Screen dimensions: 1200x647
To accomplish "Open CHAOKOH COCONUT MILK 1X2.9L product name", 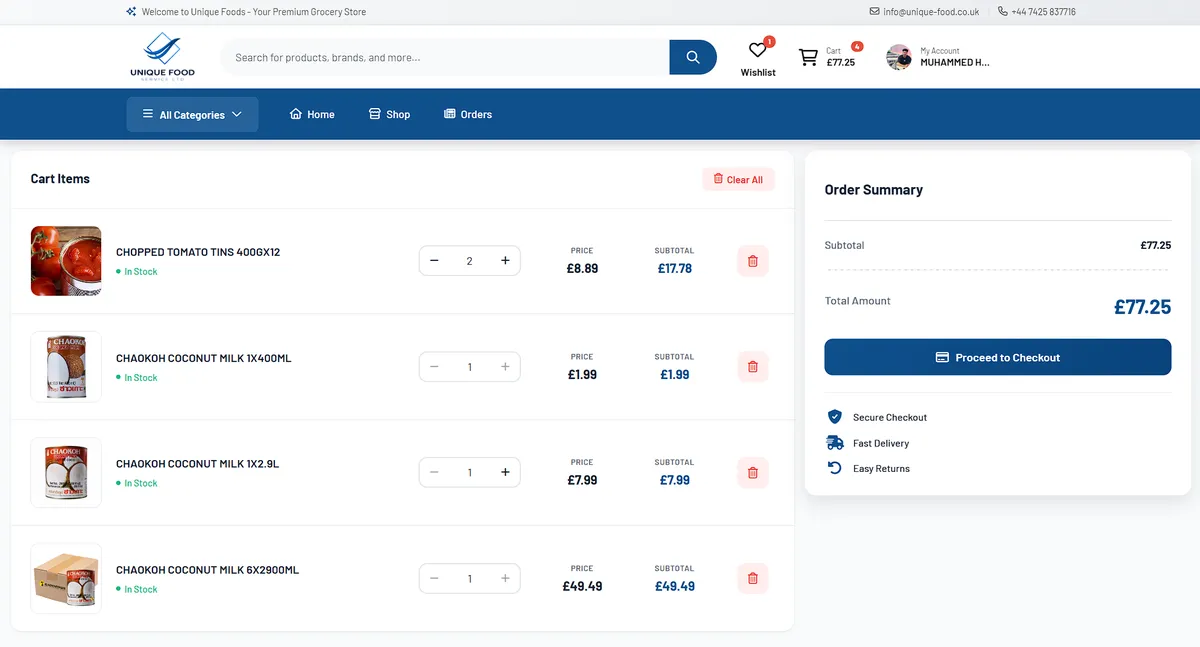I will click(197, 464).
